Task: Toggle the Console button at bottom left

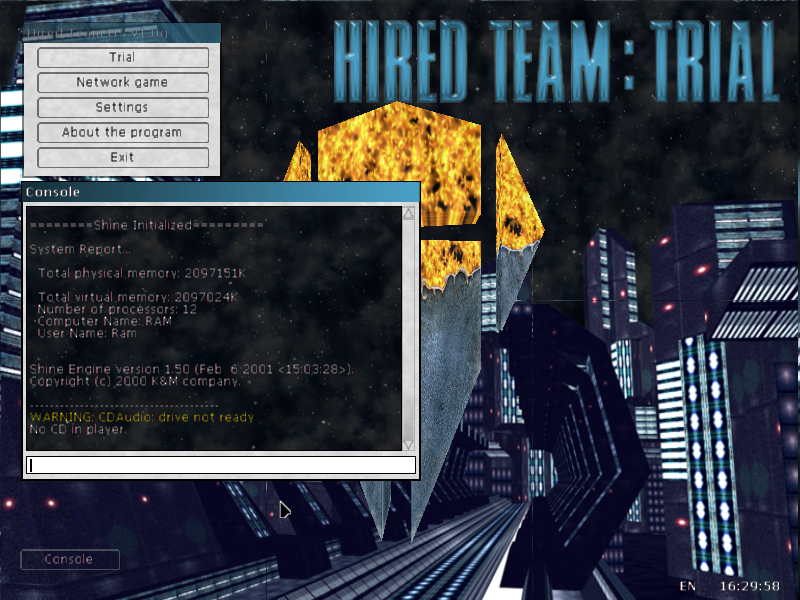Action: click(x=70, y=559)
